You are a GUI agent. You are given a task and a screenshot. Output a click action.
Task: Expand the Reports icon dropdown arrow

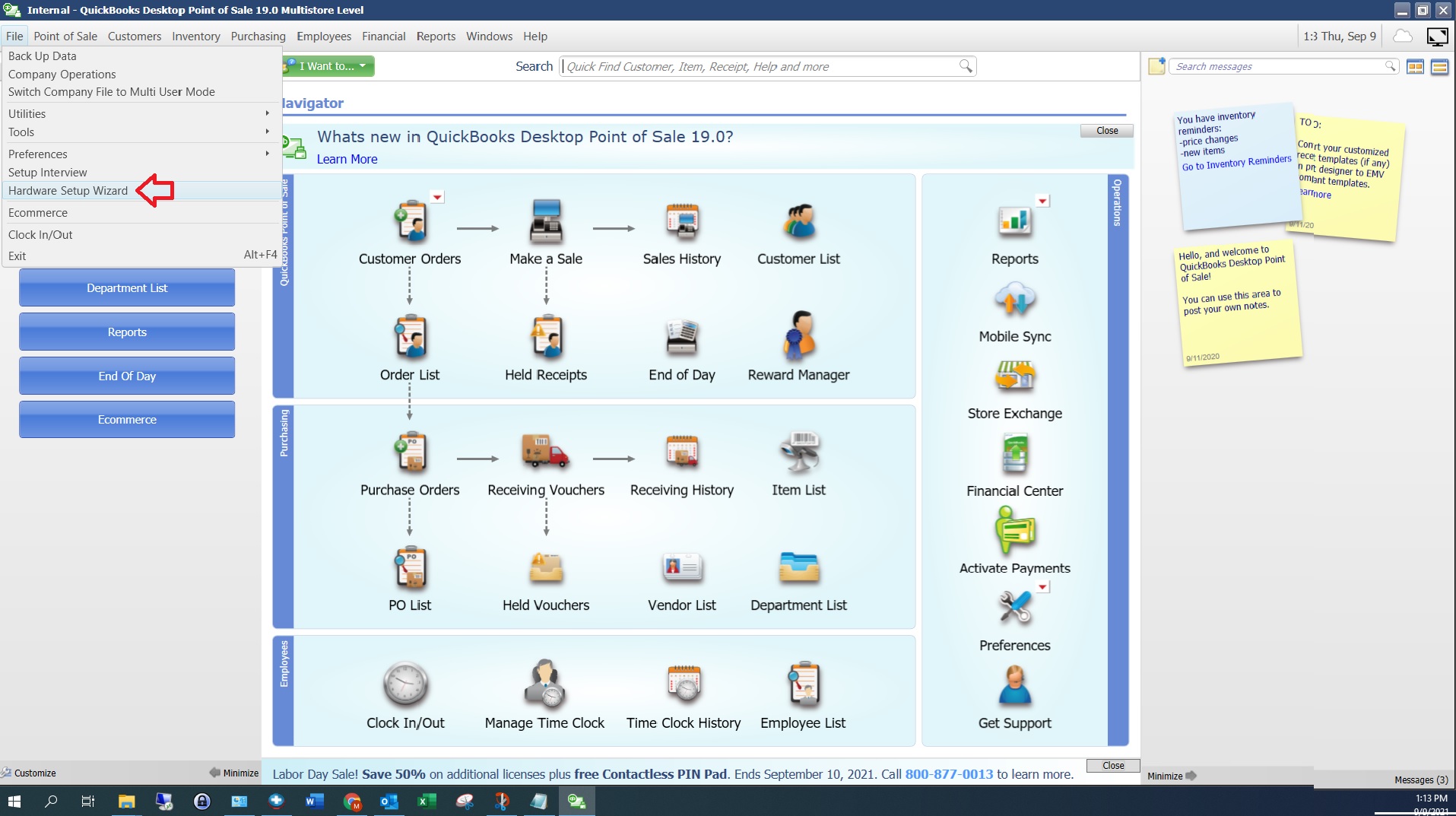point(1042,201)
